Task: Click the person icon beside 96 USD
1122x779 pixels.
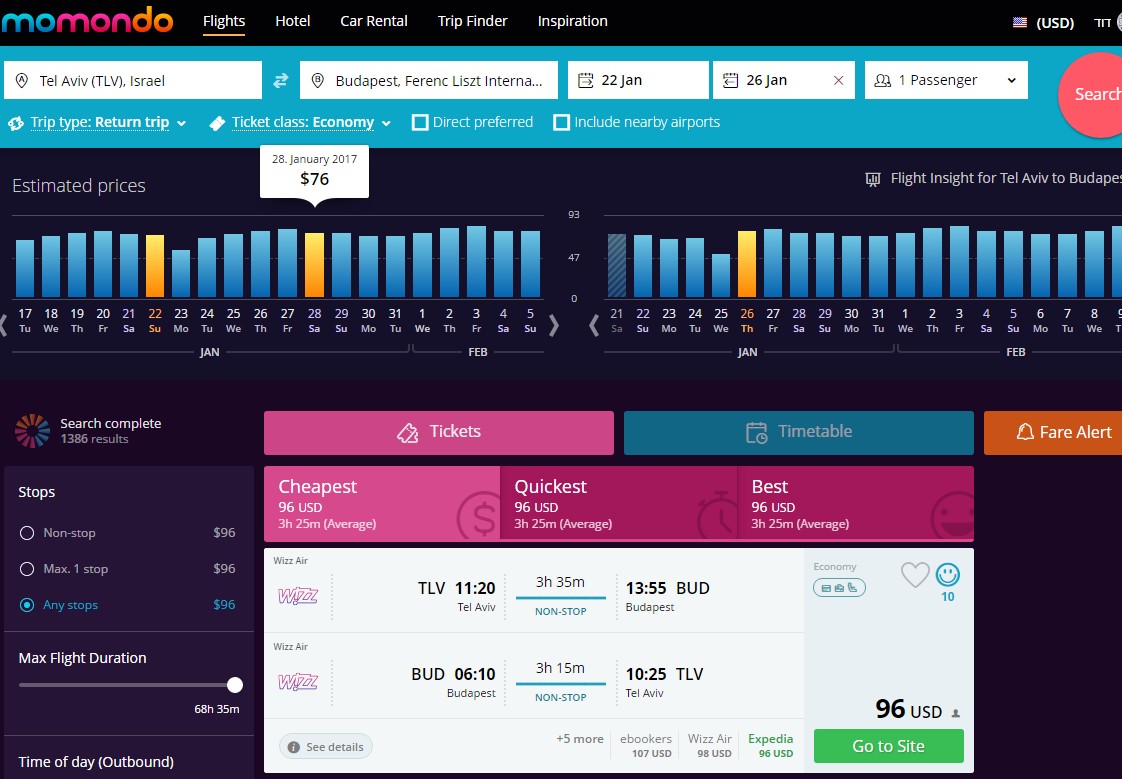Action: click(955, 713)
